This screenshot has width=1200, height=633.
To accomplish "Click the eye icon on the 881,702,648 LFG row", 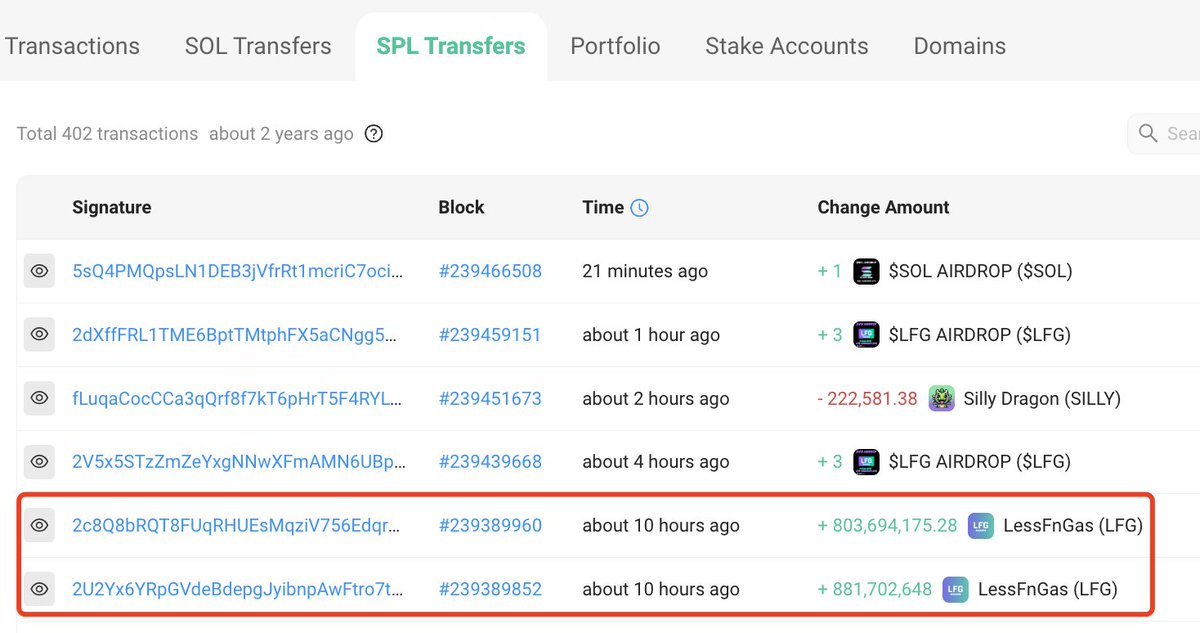I will [39, 589].
